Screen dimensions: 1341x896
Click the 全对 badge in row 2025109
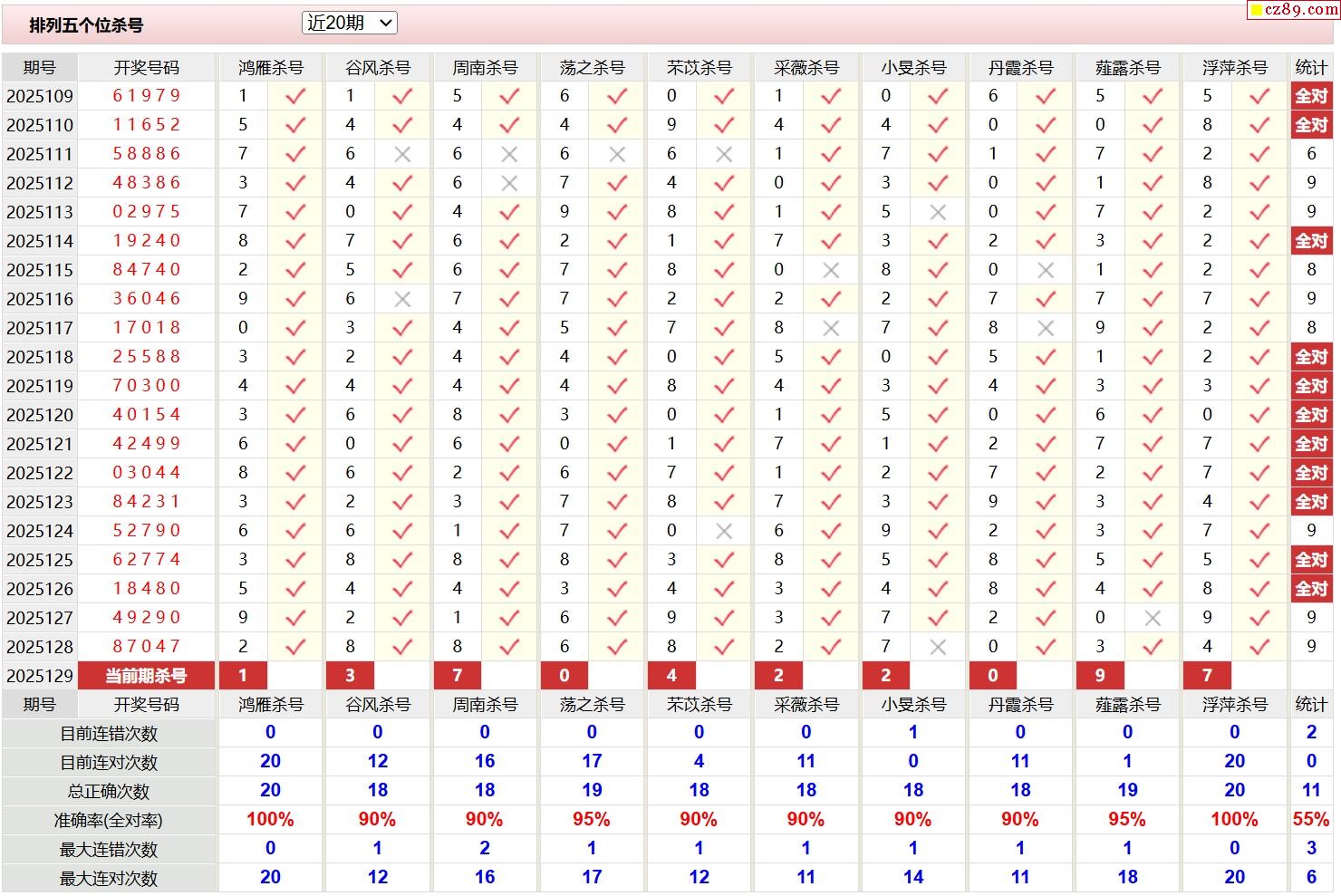[1311, 96]
